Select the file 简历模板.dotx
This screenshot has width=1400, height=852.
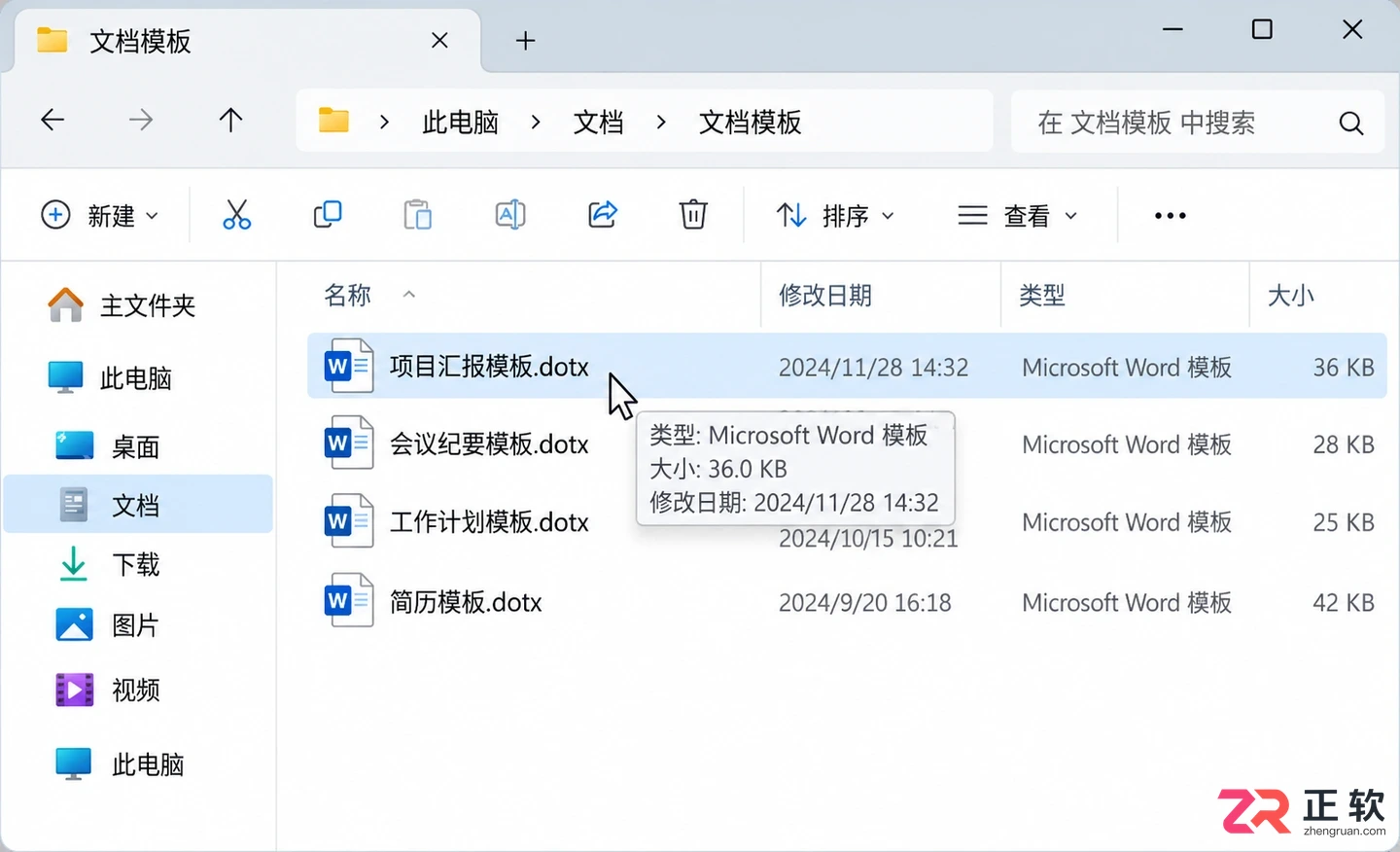[847, 602]
